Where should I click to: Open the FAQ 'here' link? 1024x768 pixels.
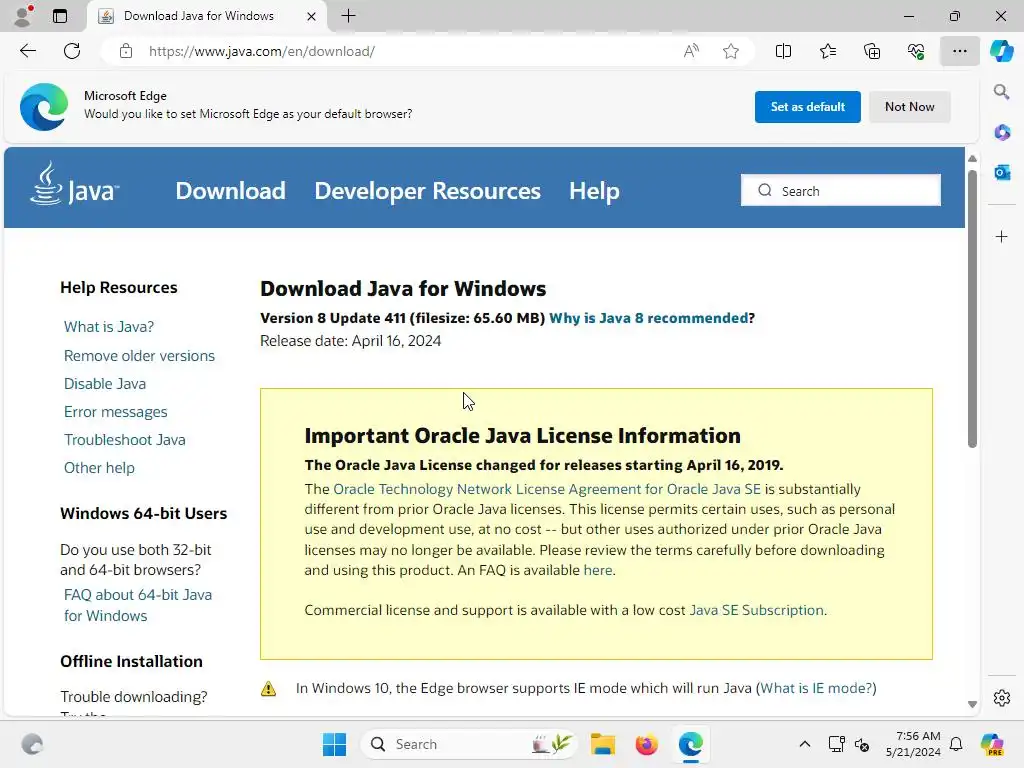coord(598,570)
